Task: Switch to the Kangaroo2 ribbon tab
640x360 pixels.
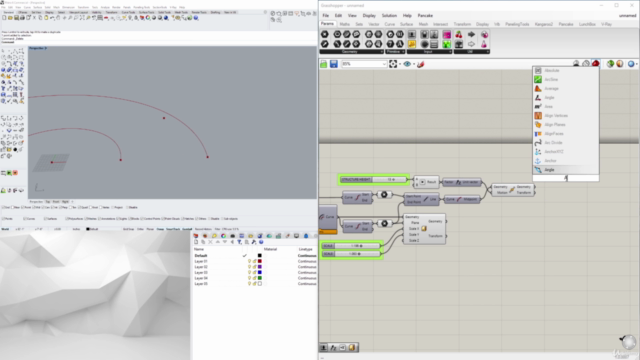Action: 544,24
